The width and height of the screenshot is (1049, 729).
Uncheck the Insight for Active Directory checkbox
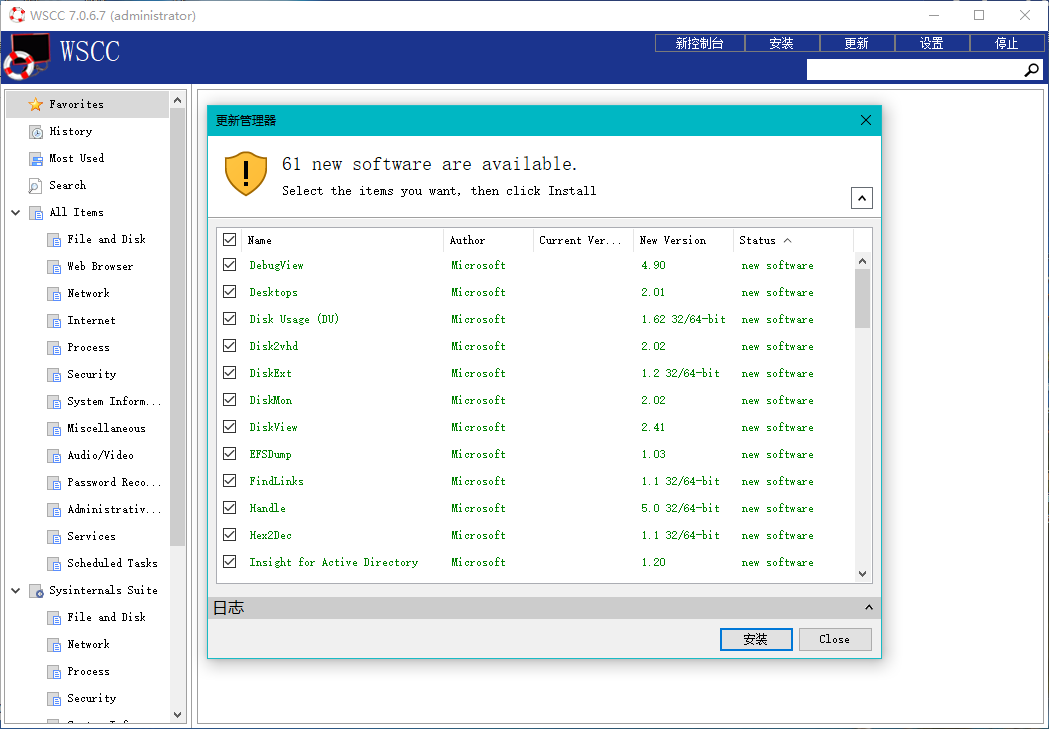(229, 562)
